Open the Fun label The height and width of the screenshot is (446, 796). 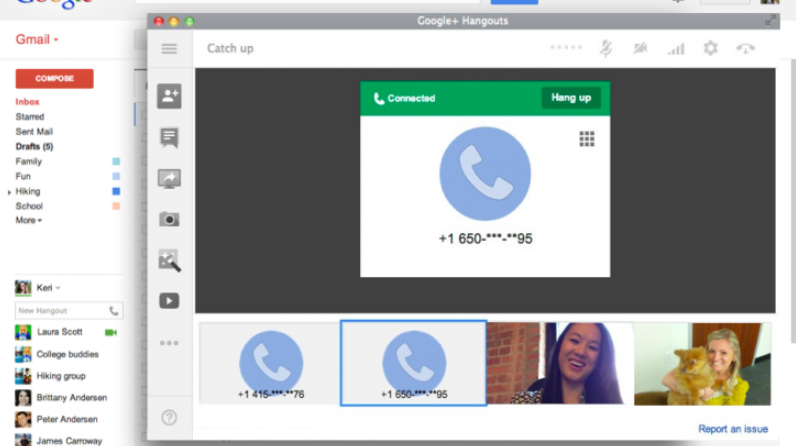[23, 177]
